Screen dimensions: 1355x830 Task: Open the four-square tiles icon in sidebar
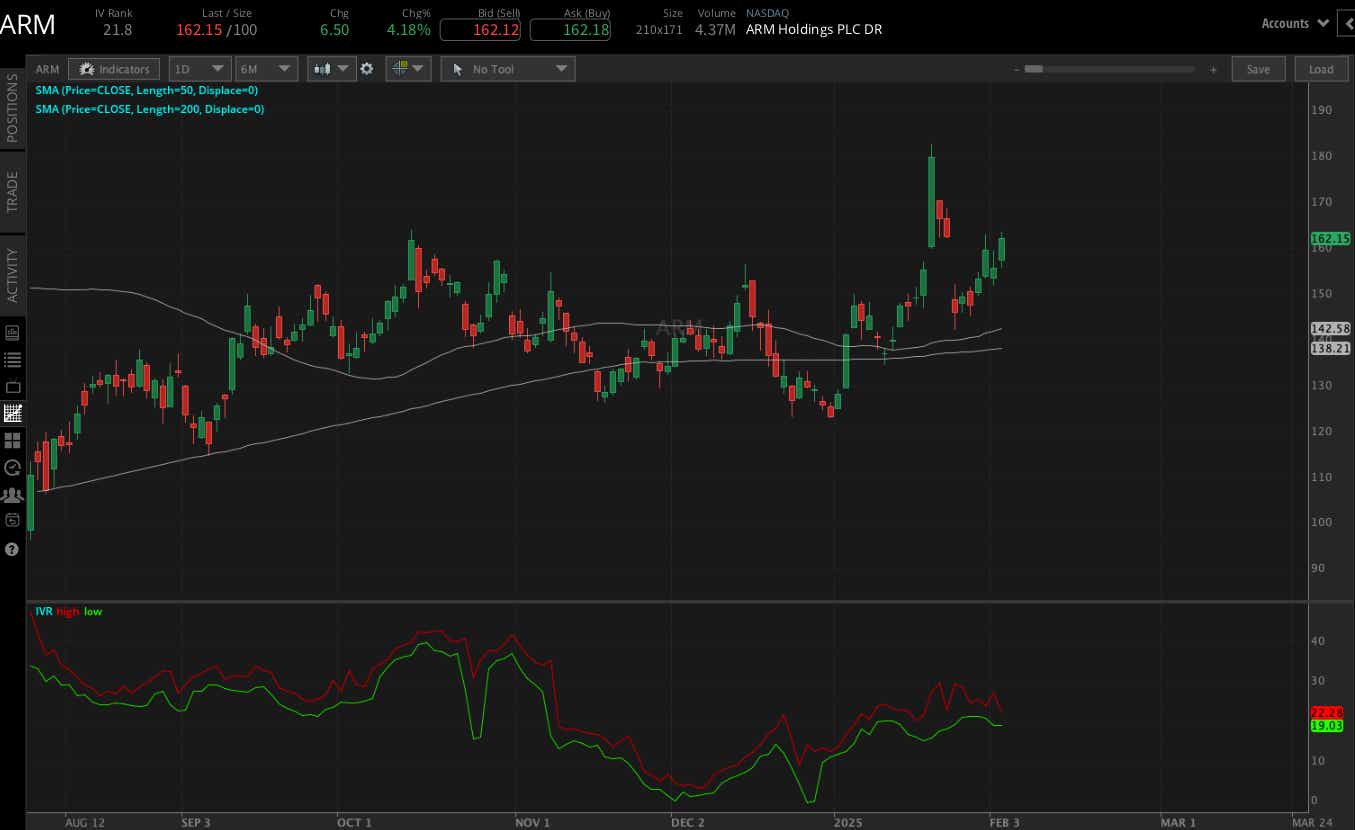click(13, 440)
